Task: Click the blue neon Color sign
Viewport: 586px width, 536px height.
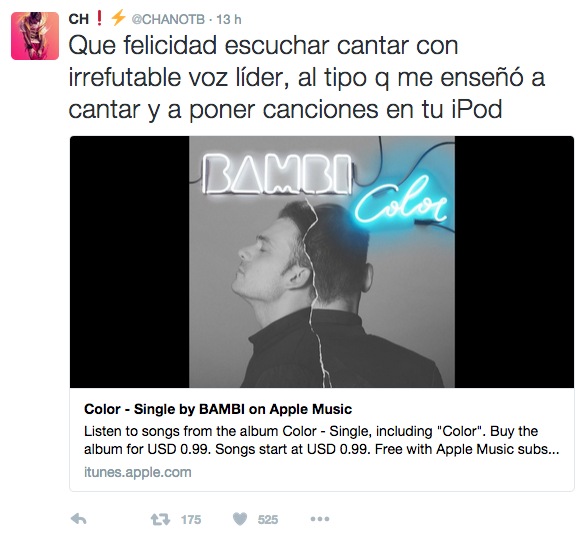Action: click(400, 201)
